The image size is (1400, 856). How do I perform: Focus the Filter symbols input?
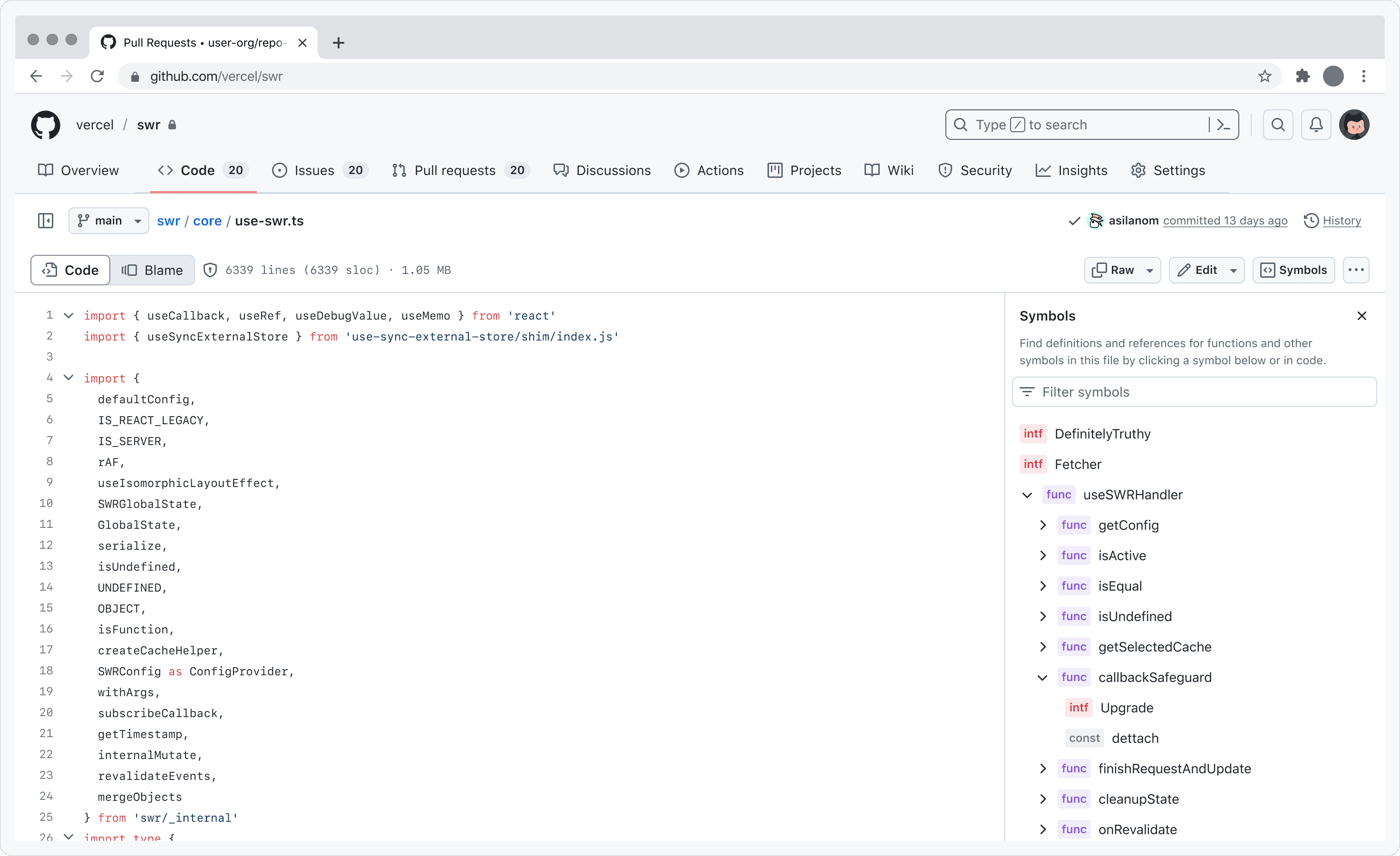[x=1194, y=392]
